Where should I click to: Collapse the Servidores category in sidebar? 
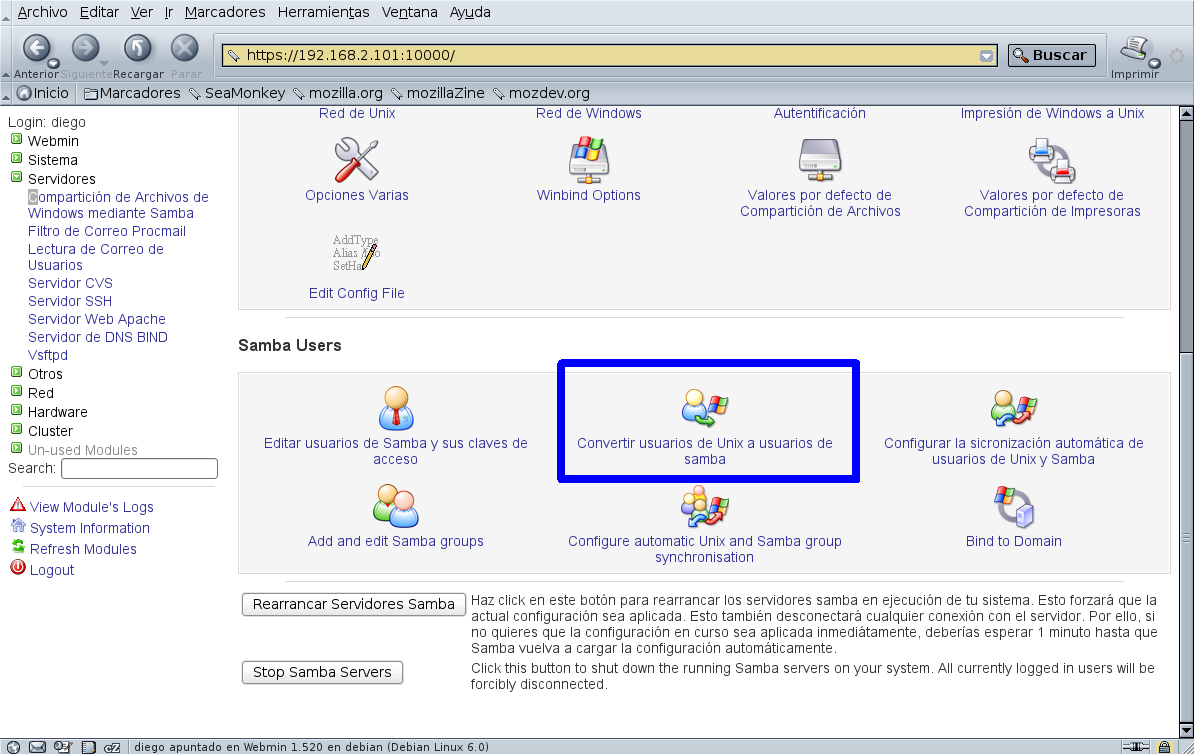(x=17, y=177)
